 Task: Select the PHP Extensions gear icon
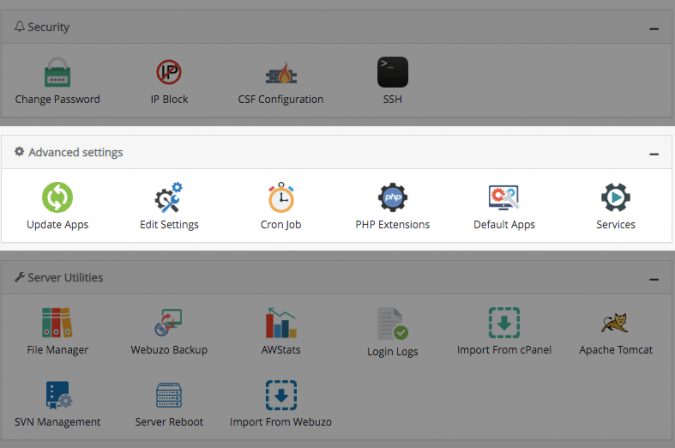click(x=392, y=197)
